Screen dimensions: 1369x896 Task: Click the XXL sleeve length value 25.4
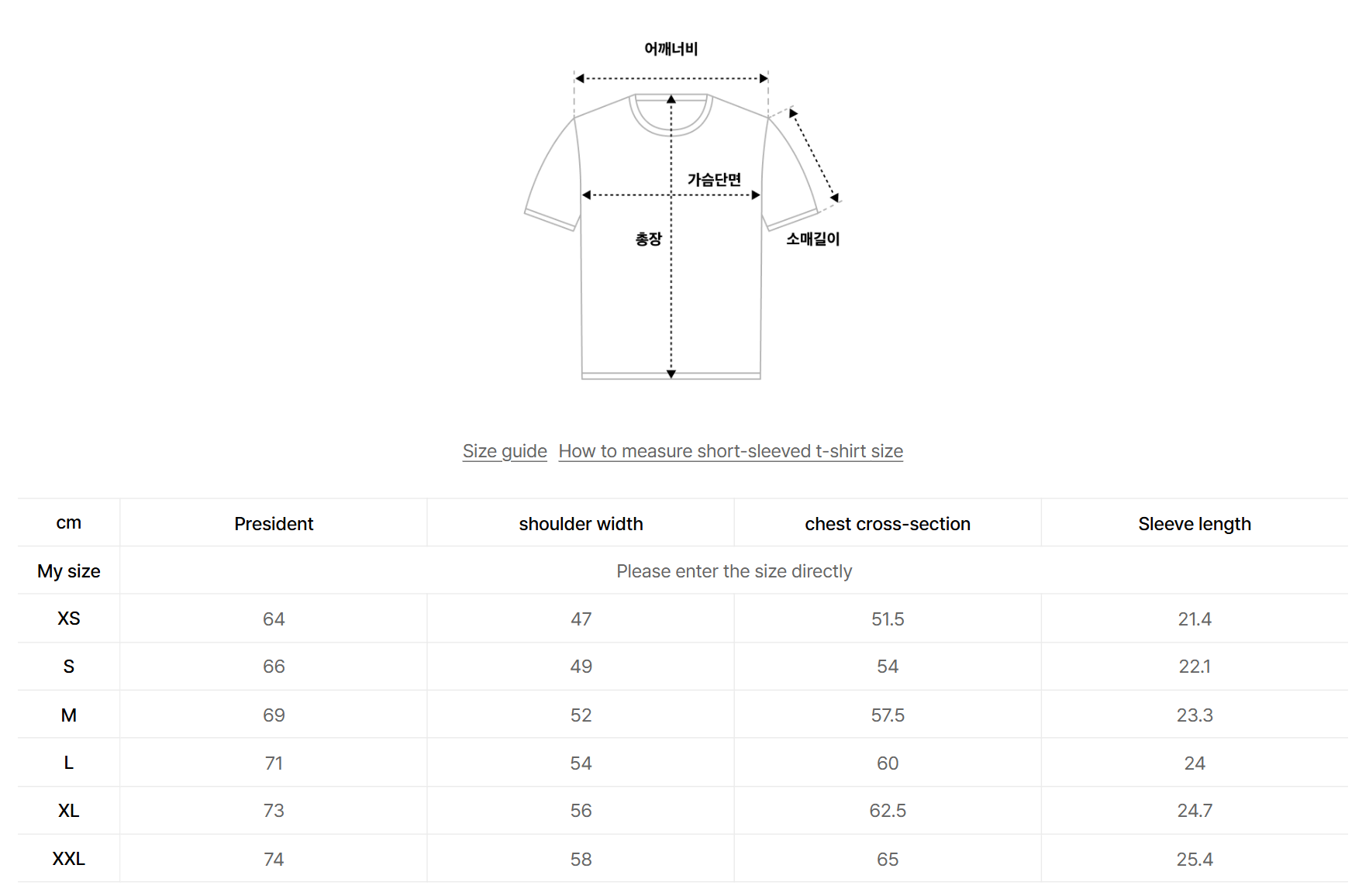click(x=1195, y=860)
